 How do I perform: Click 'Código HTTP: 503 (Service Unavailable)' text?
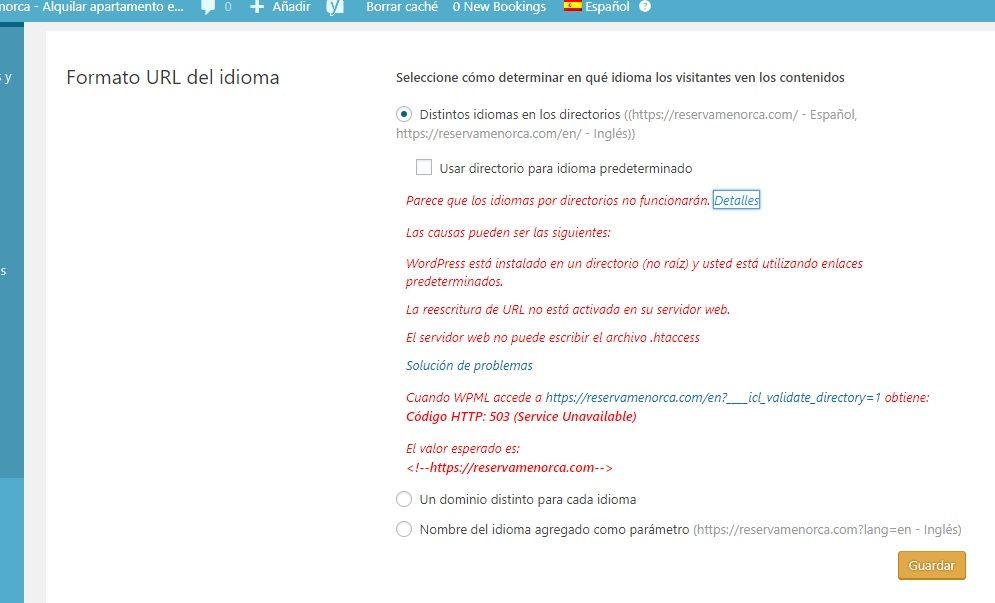(521, 416)
